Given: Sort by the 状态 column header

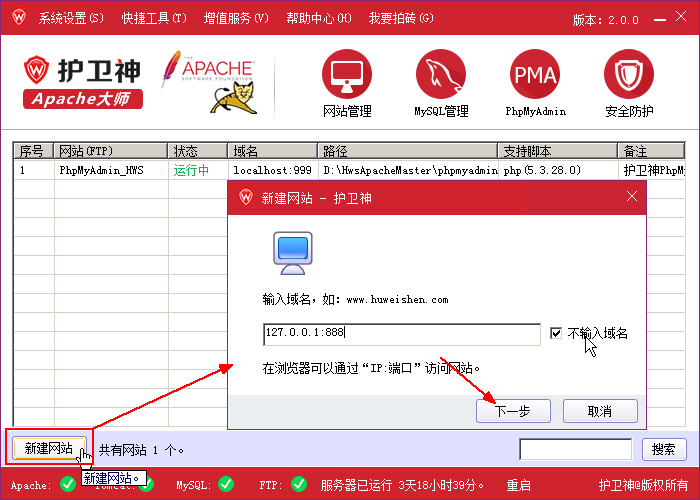Looking at the screenshot, I should 198,151.
